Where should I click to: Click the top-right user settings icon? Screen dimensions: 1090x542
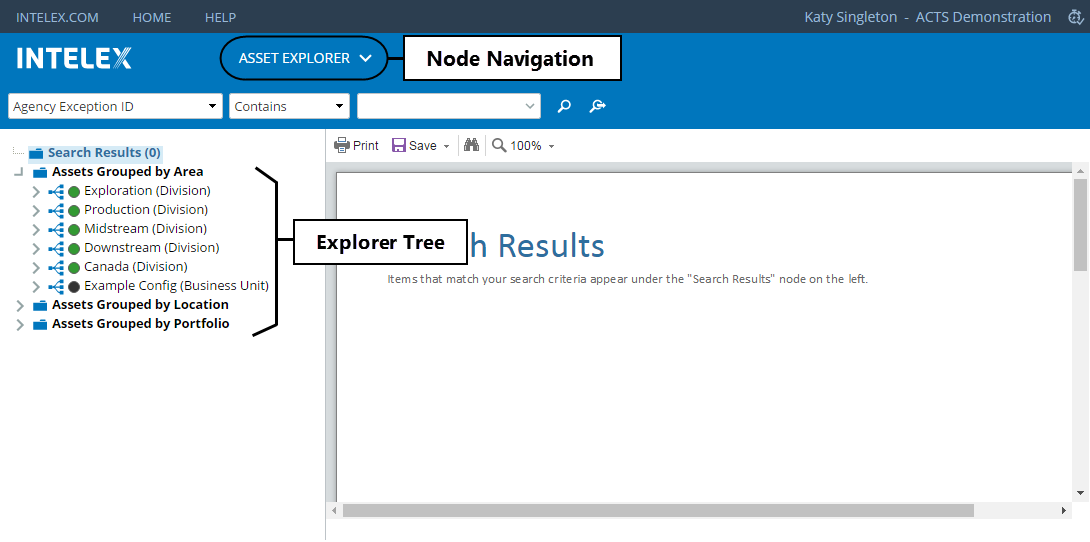[x=1075, y=17]
